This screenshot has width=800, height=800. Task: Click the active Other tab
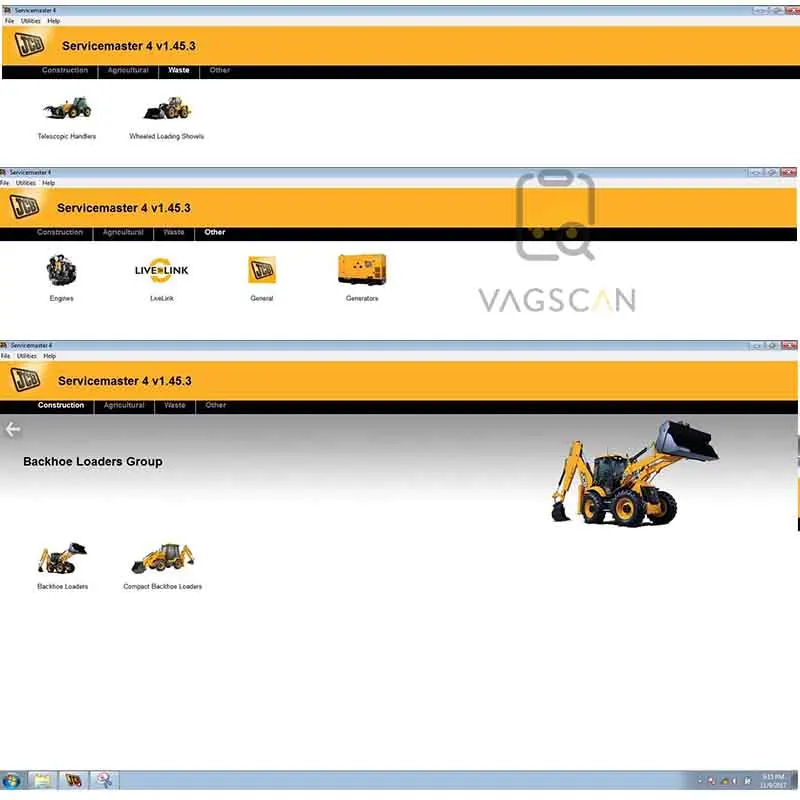tap(215, 232)
